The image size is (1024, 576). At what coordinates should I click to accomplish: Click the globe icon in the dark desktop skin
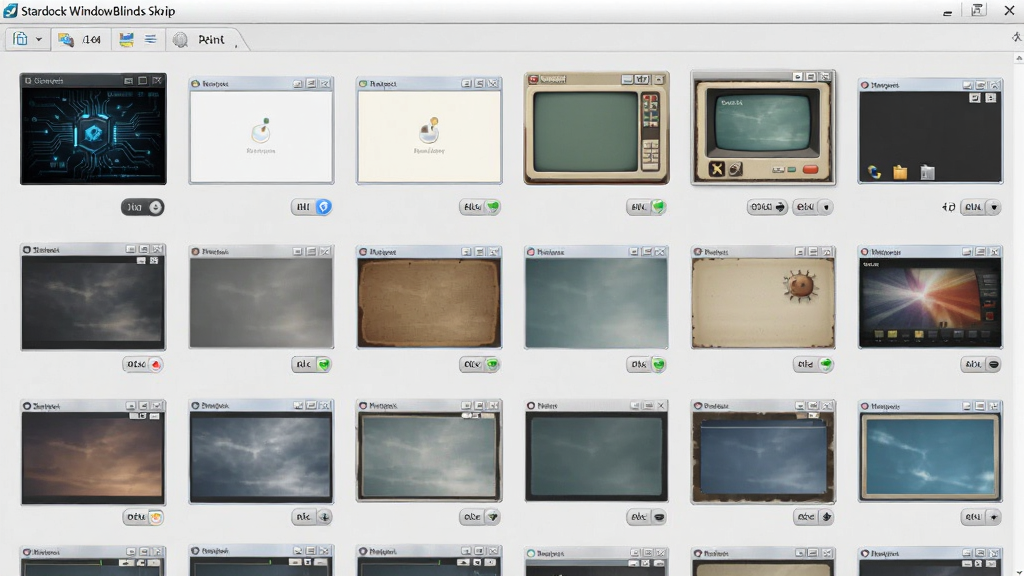click(874, 172)
